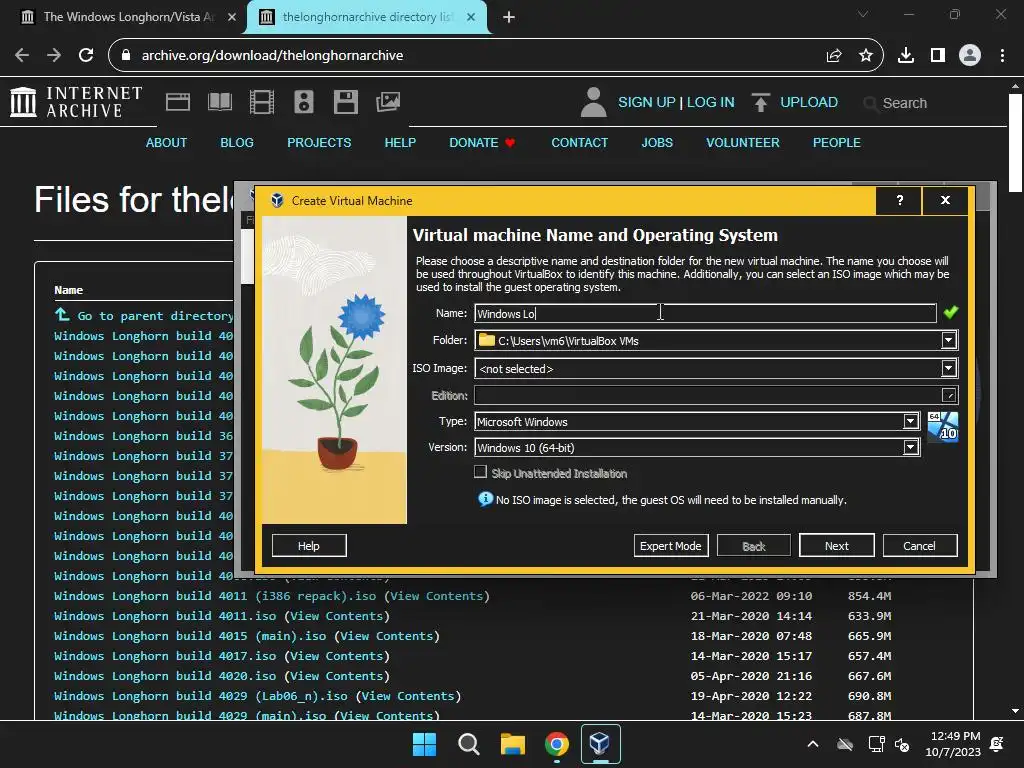Image resolution: width=1024 pixels, height=768 pixels.
Task: Click the upload arrow icon
Action: click(x=760, y=103)
